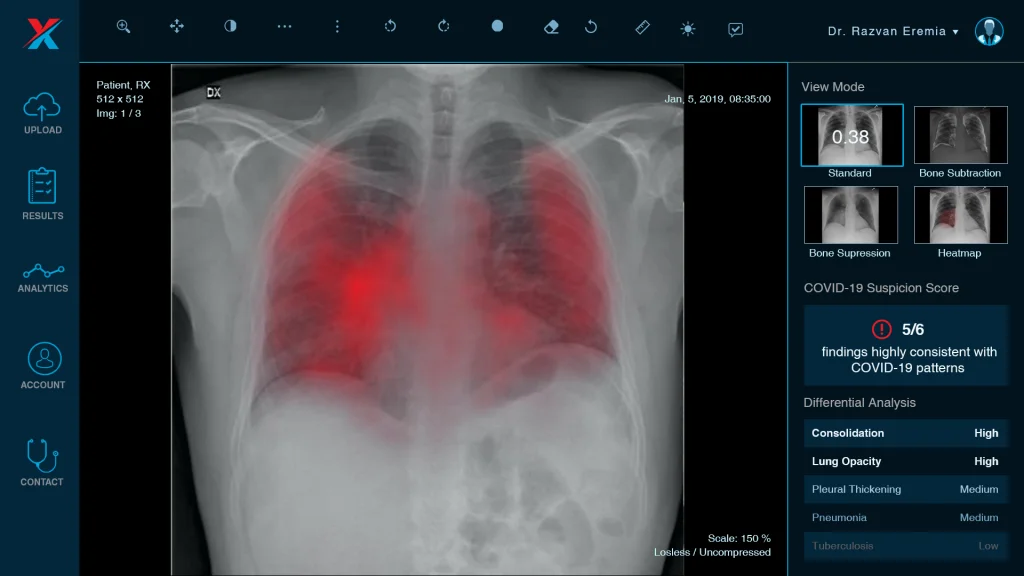Adjust brightness with the sun icon
The width and height of the screenshot is (1024, 576).
coord(688,29)
